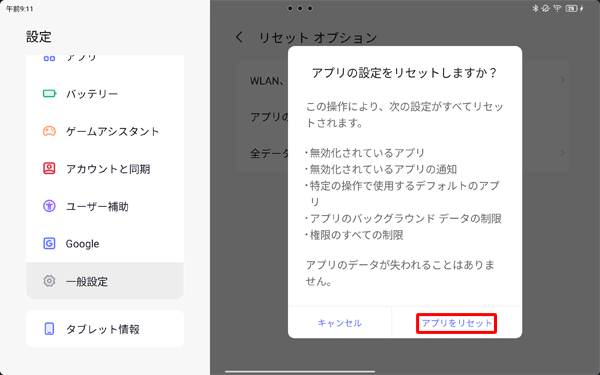The width and height of the screenshot is (600, 375).
Task: Select the ゲームアシスタント gamepad icon
Action: point(49,131)
